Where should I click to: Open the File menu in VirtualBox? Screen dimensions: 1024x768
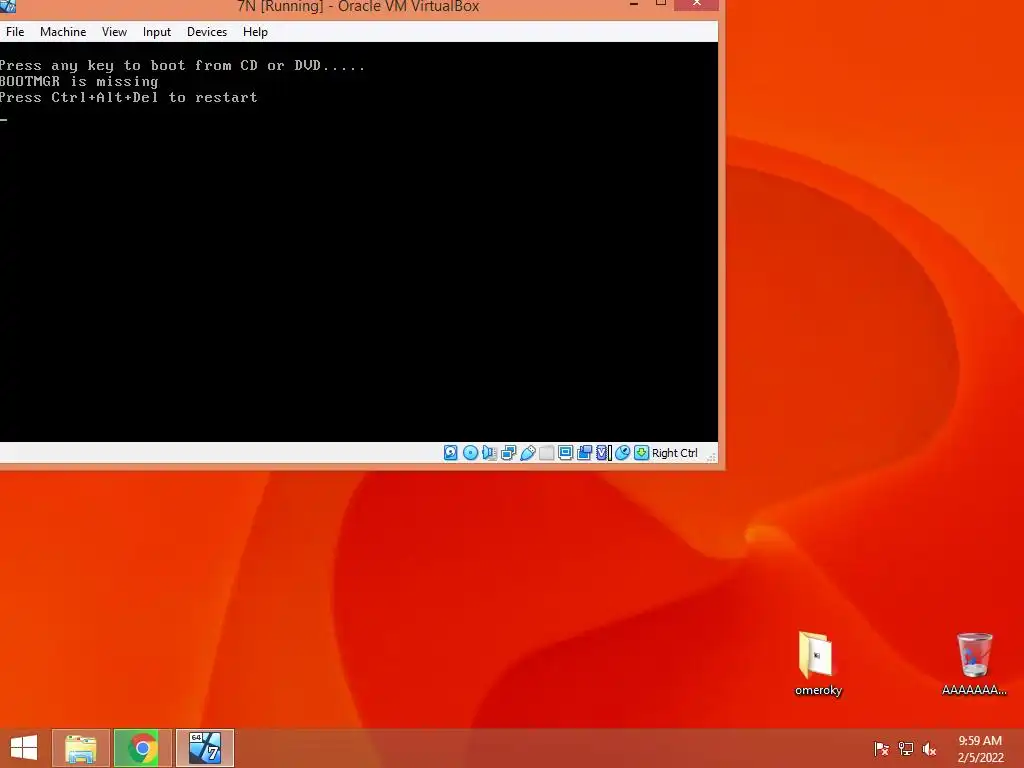click(15, 31)
